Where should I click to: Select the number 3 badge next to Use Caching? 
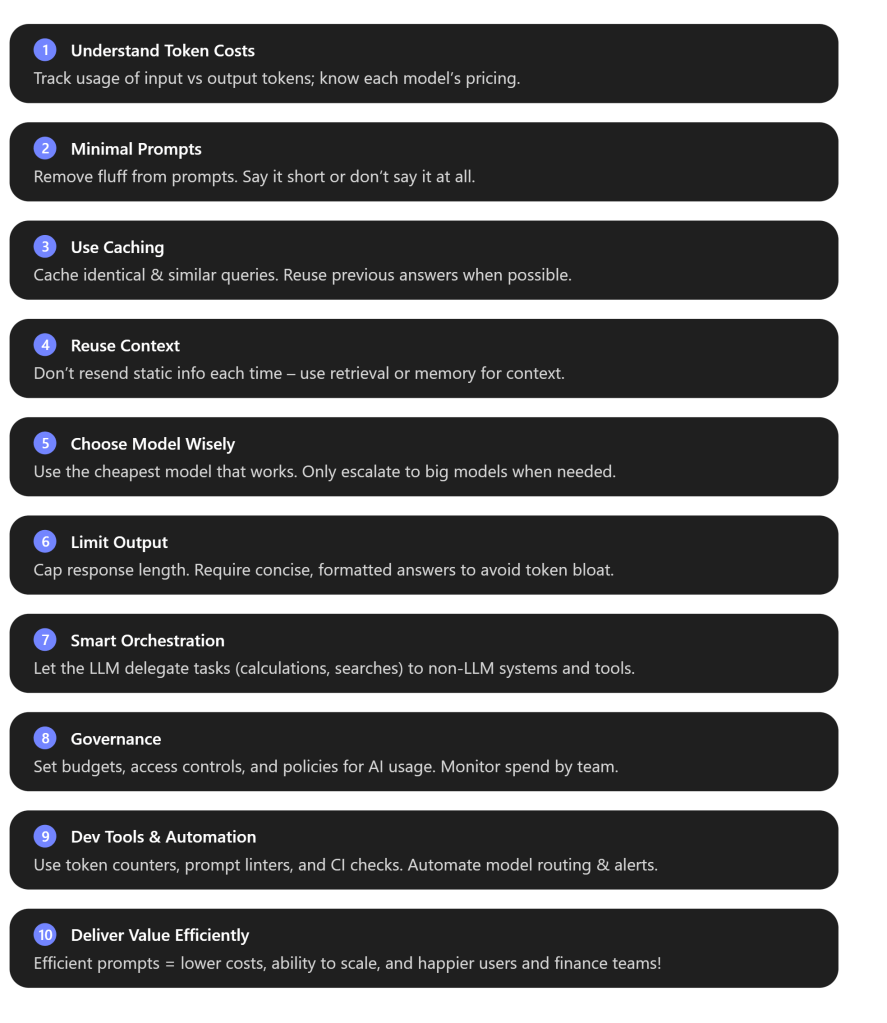coord(45,247)
